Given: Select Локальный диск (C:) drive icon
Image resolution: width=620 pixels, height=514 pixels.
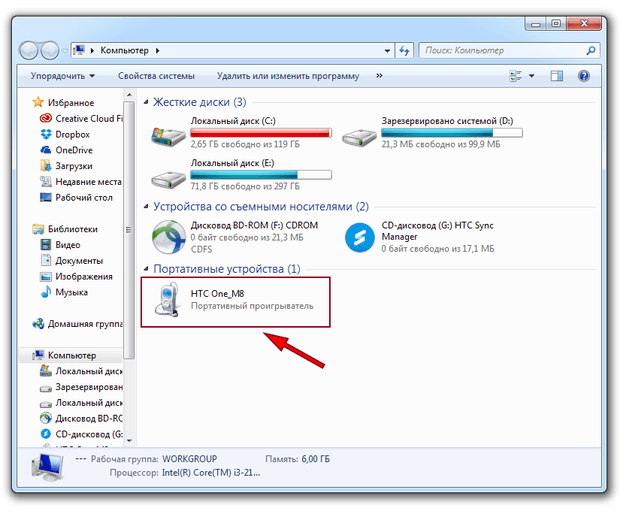Looking at the screenshot, I should (168, 136).
